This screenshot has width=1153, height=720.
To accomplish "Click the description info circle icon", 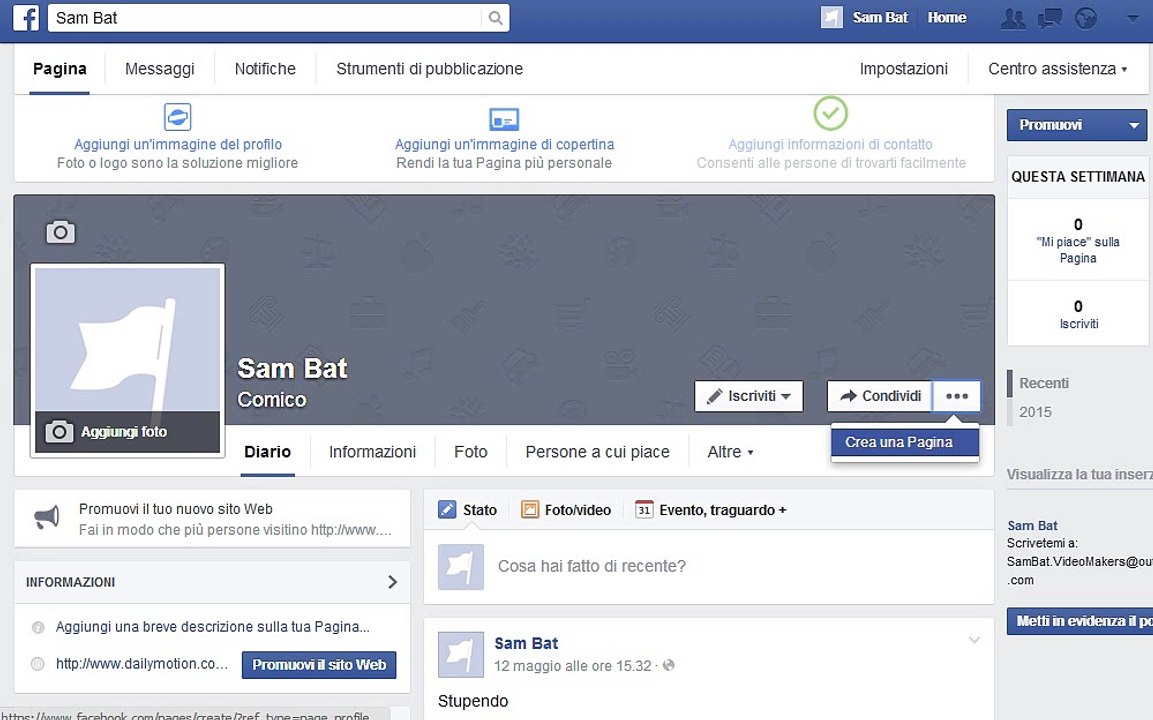I will [38, 627].
